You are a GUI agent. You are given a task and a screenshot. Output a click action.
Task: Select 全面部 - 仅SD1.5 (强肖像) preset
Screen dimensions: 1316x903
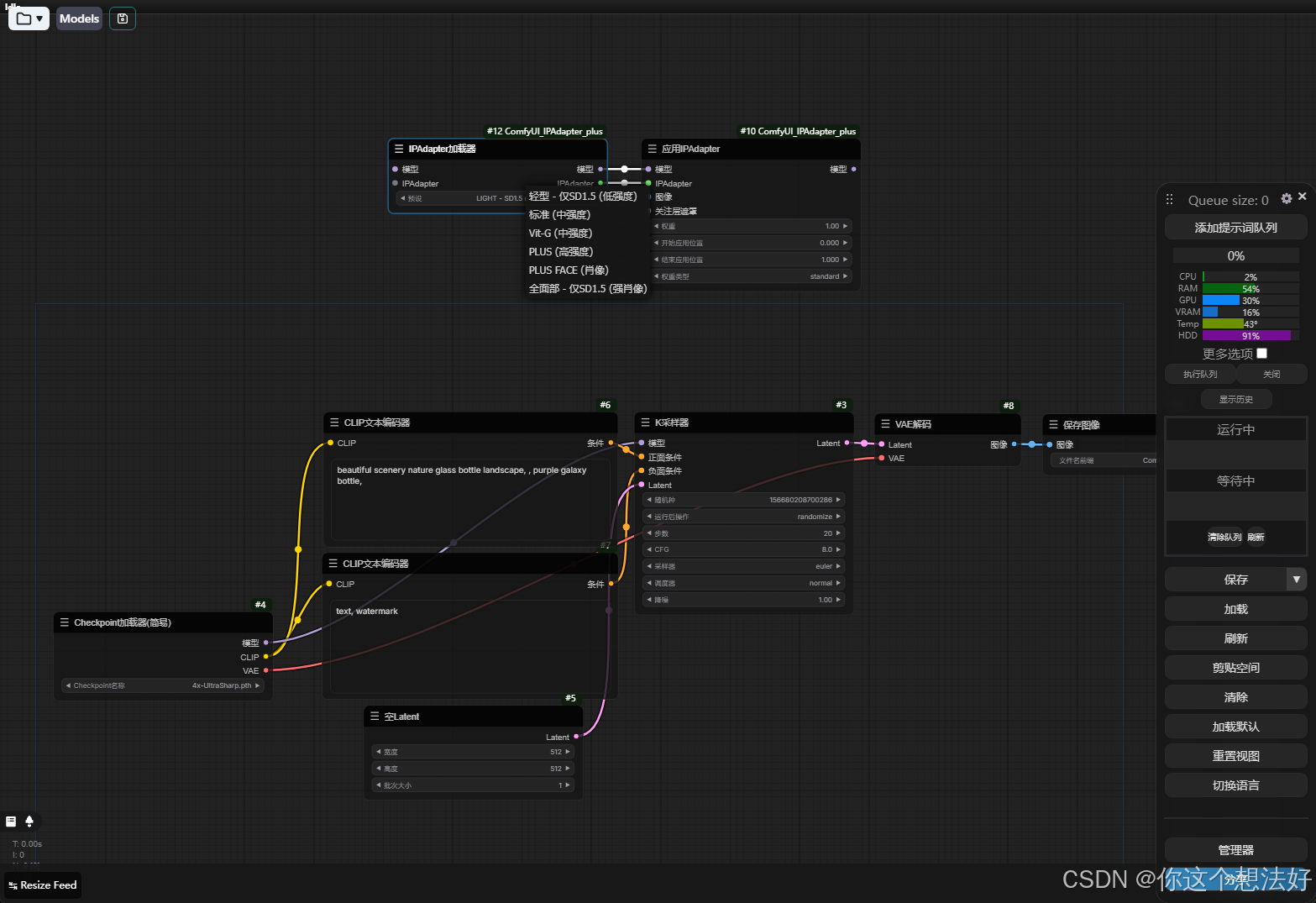pos(587,288)
